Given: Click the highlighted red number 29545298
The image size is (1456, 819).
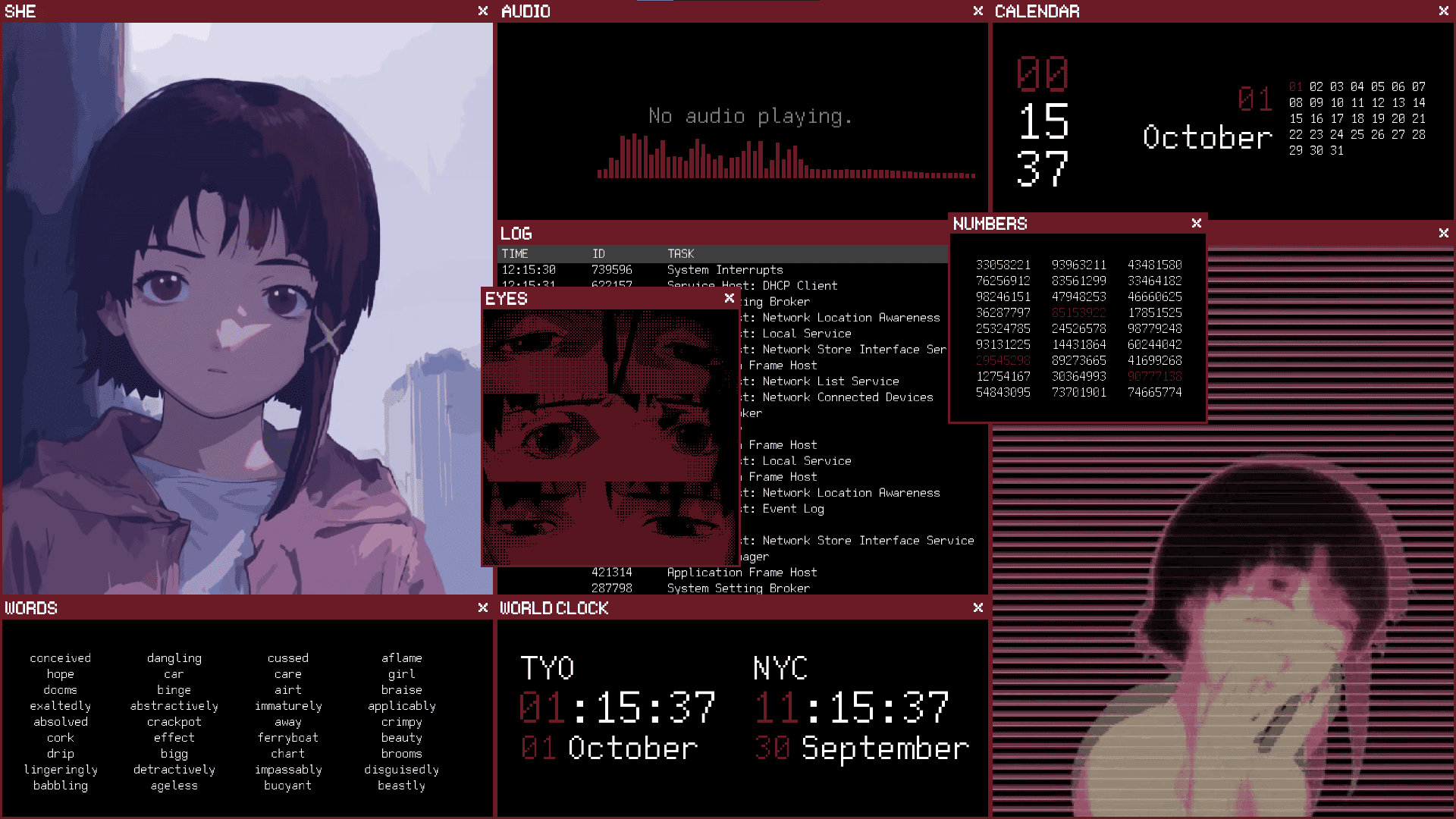Looking at the screenshot, I should (x=1003, y=361).
